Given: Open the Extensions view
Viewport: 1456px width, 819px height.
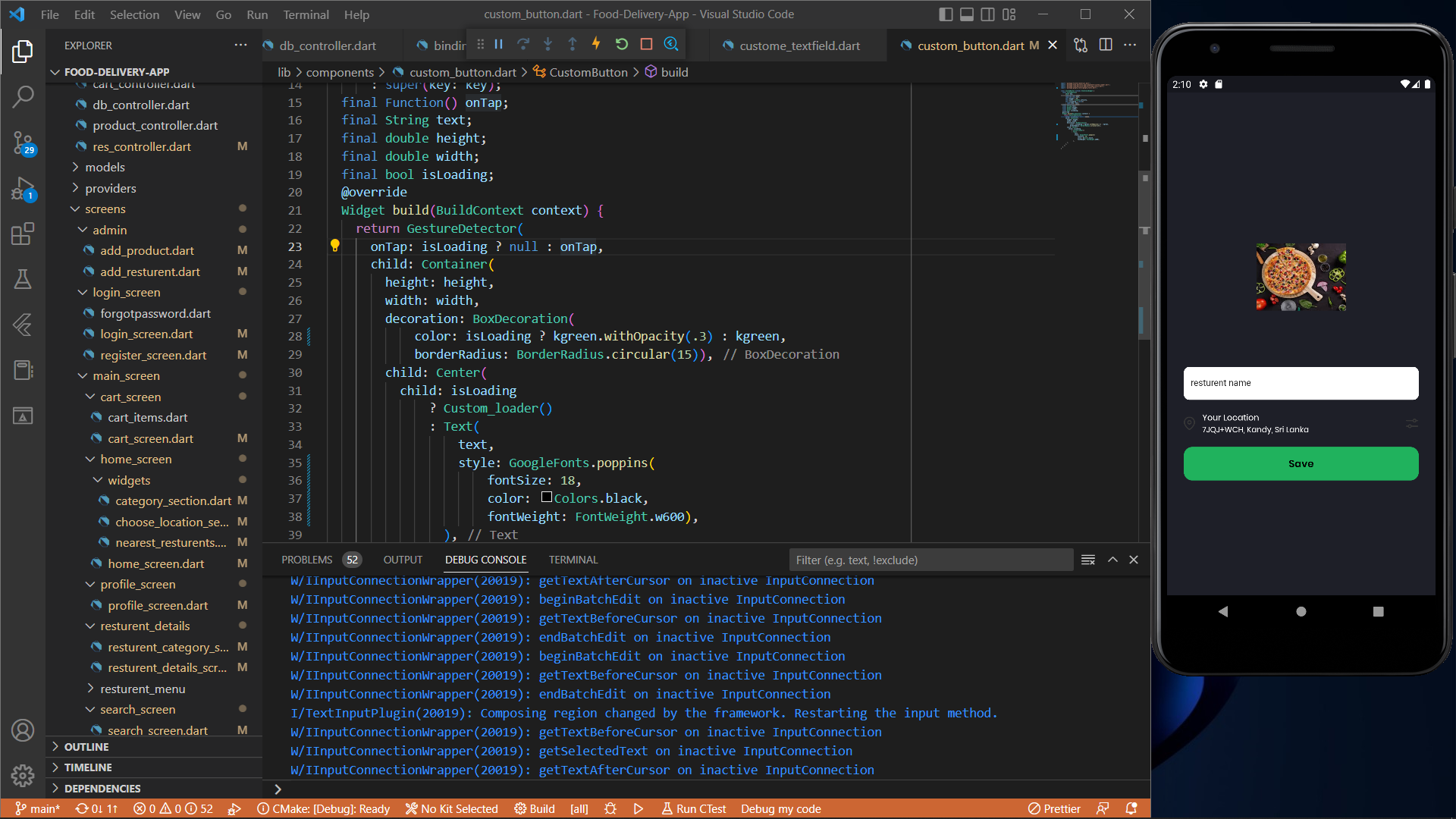Looking at the screenshot, I should [x=23, y=234].
